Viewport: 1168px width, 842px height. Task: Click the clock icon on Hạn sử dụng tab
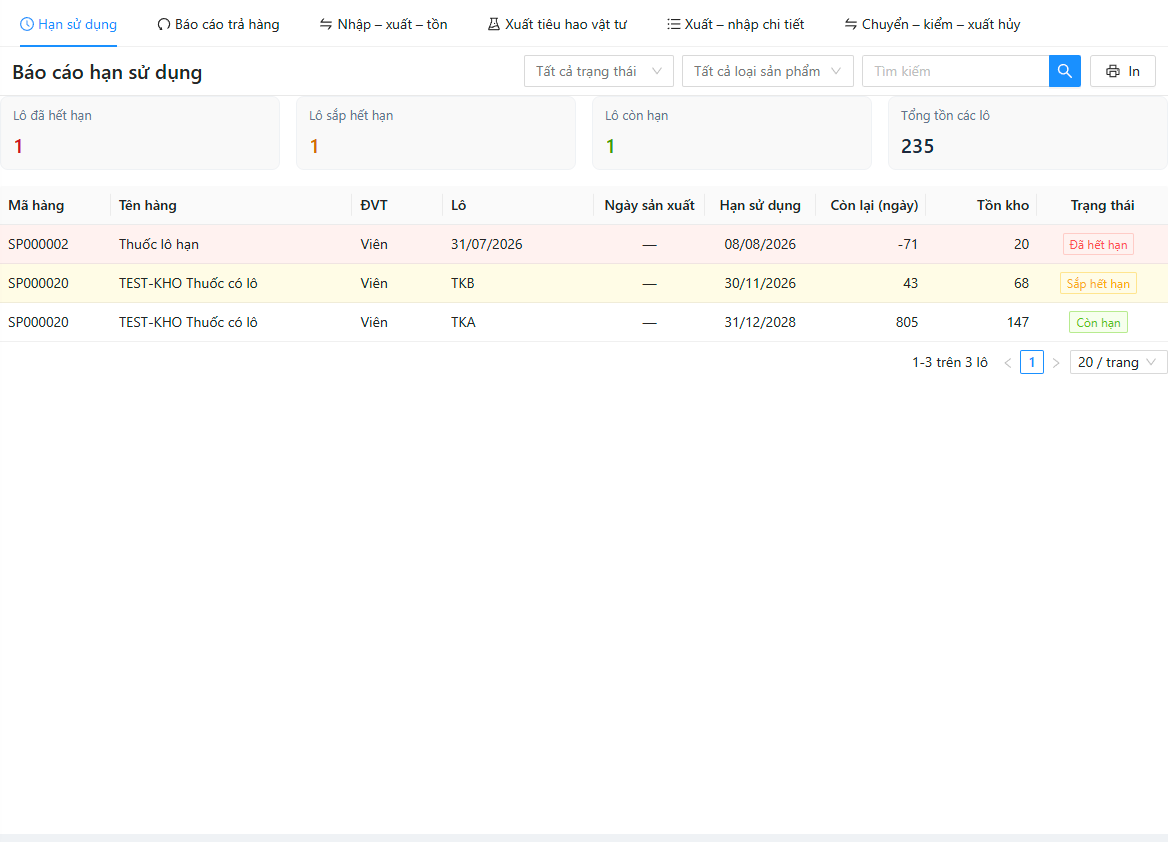coord(26,24)
